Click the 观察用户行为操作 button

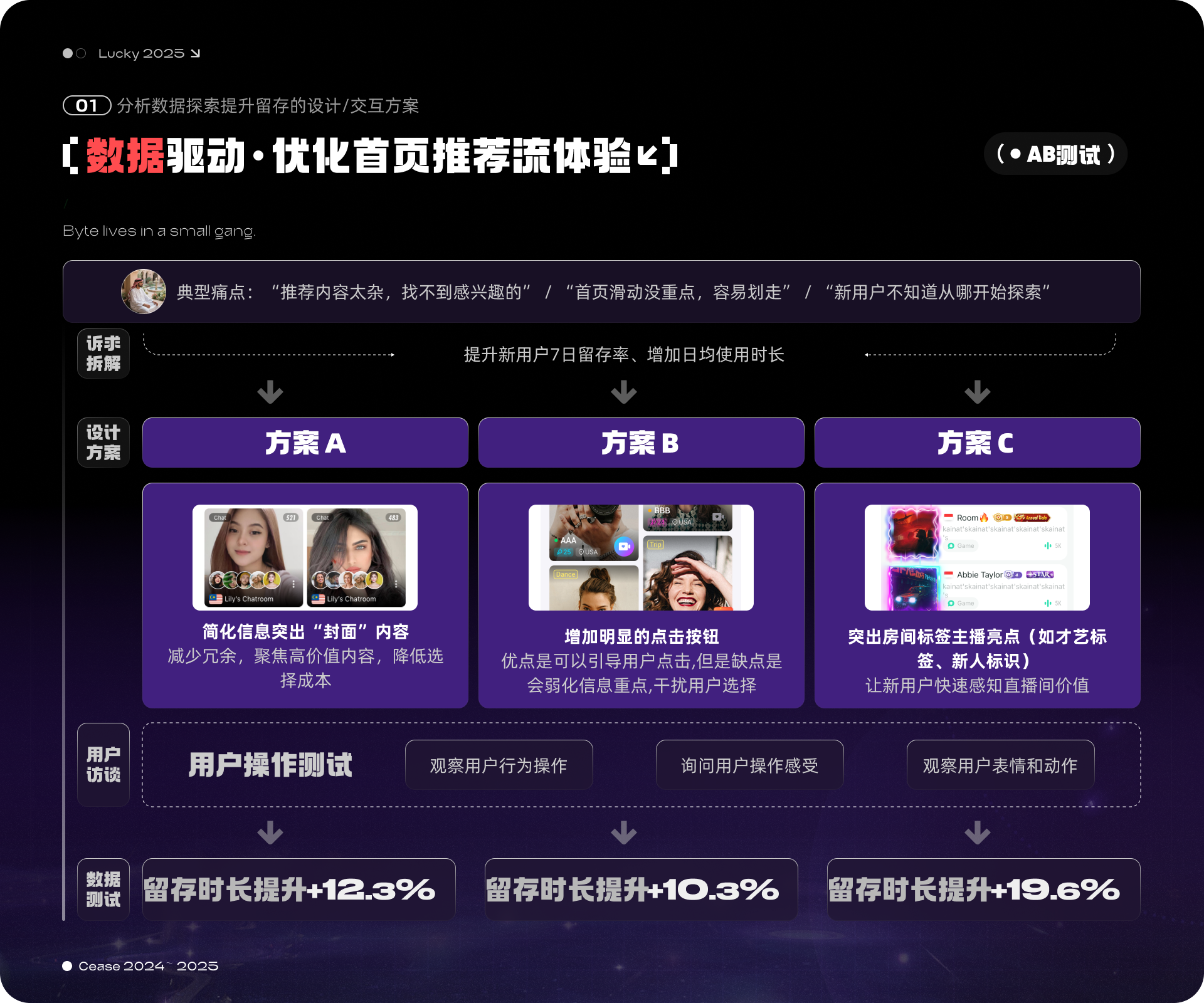click(499, 765)
